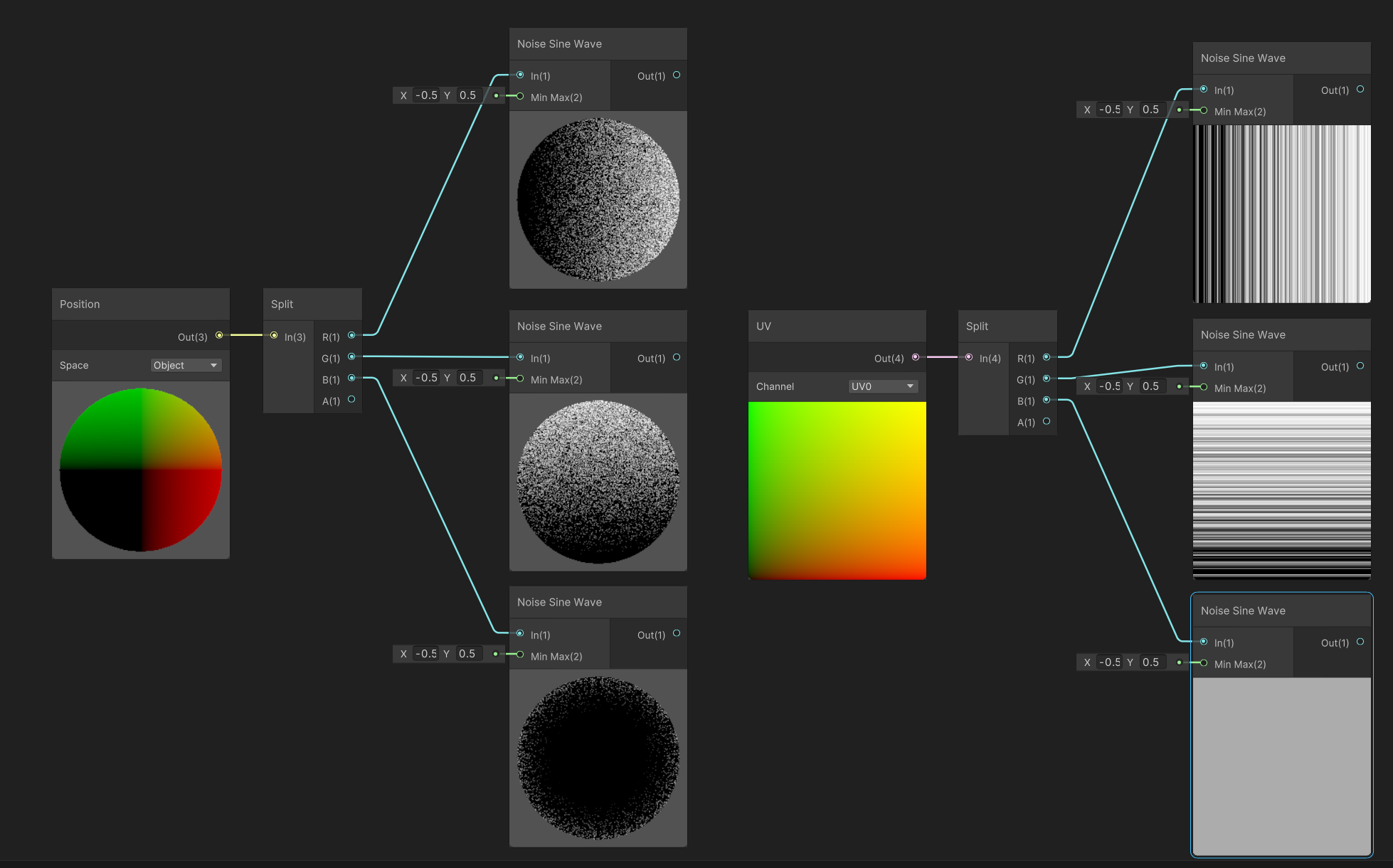Click Y field beside vertical-striped Noise Sine Wave

click(x=1151, y=110)
